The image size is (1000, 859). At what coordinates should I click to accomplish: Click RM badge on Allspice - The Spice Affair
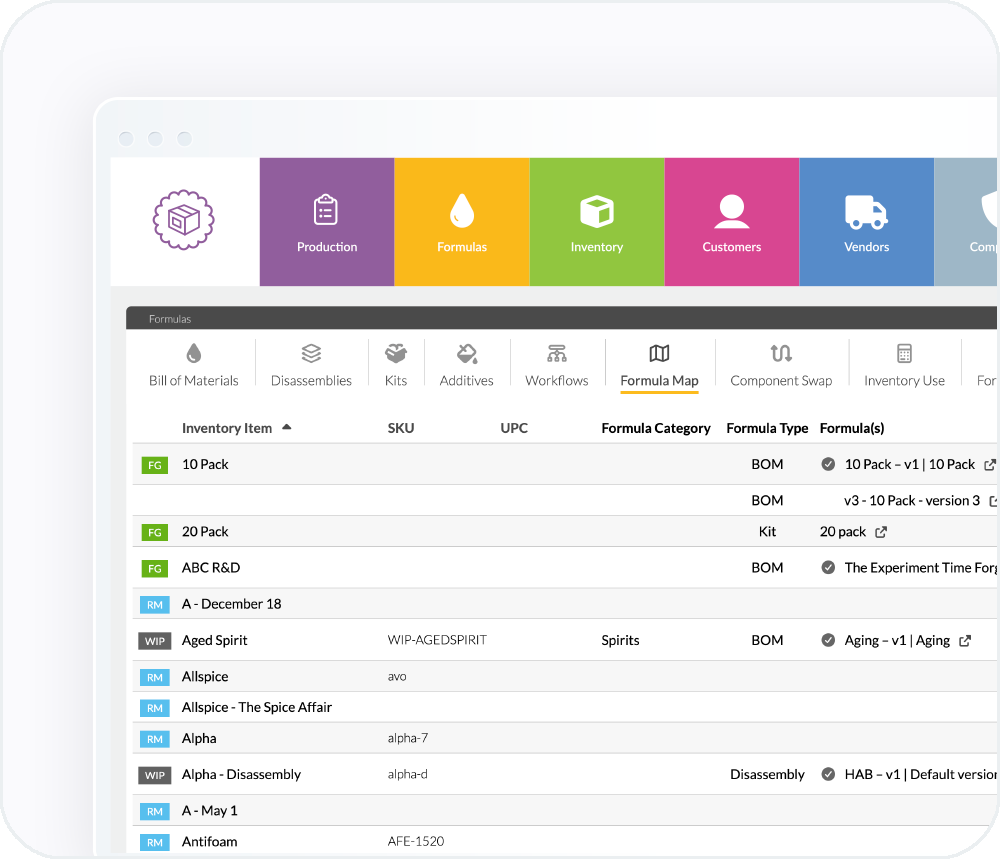click(155, 708)
